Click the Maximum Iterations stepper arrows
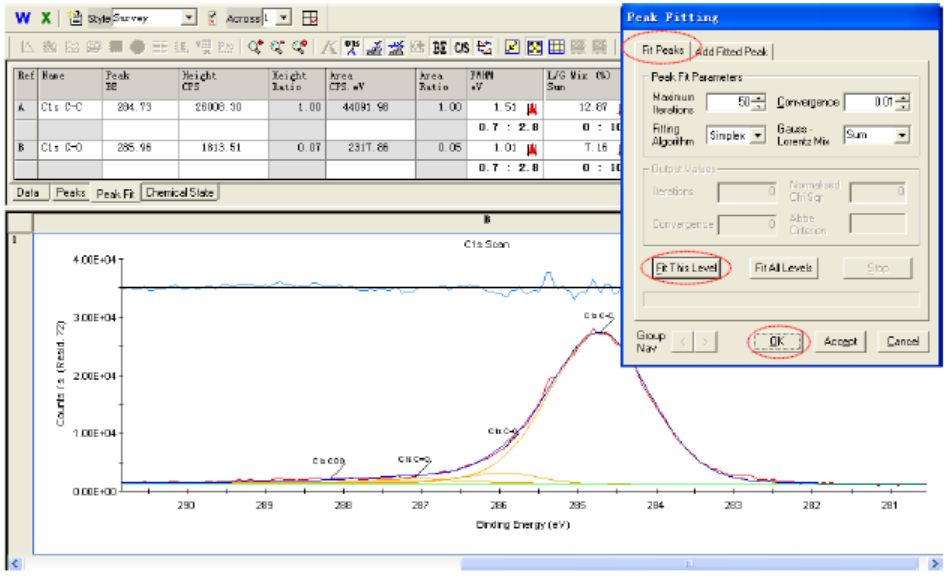 759,102
